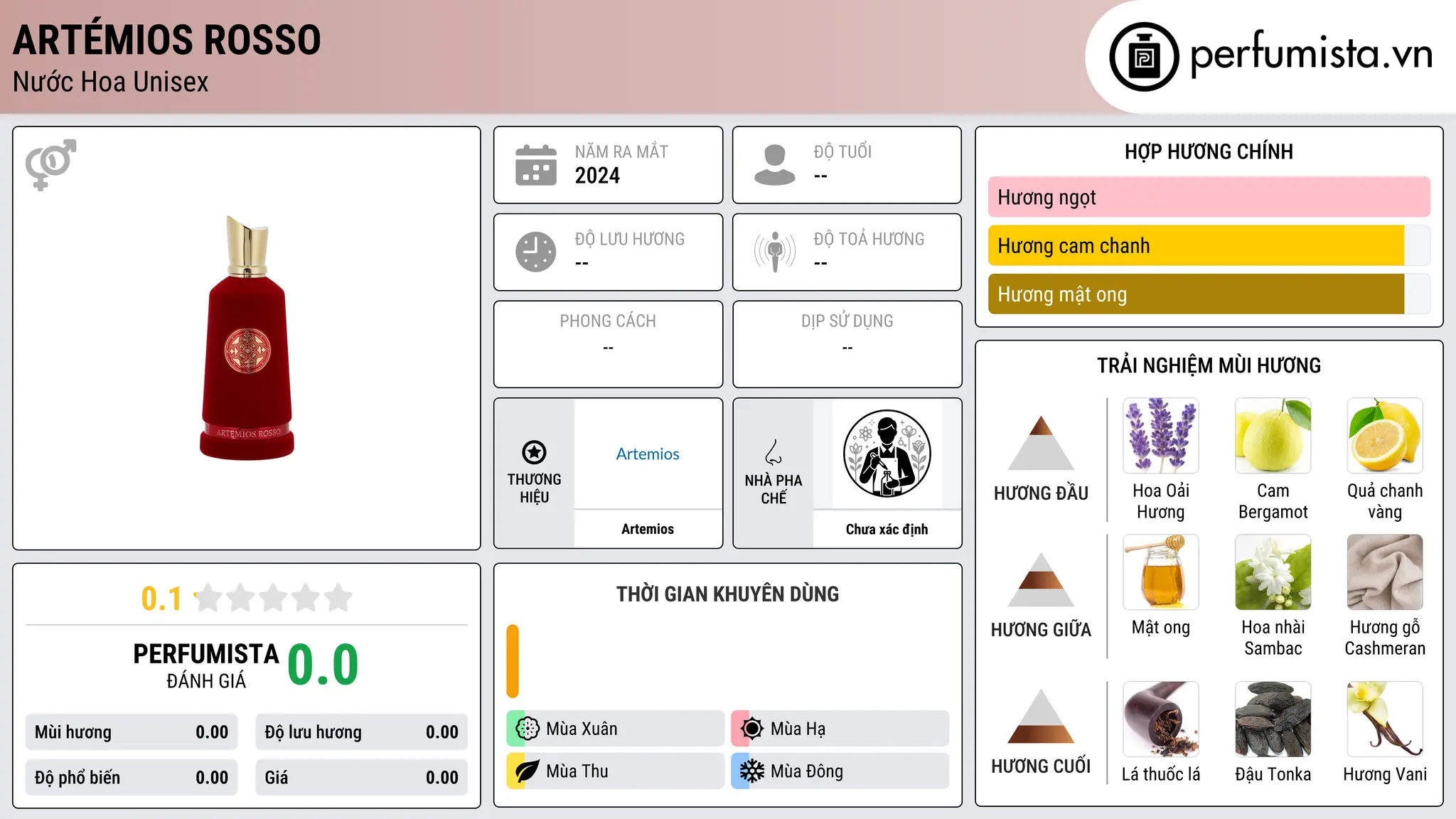Click the Đậu Tonka bean thumbnail
The height and width of the screenshot is (819, 1456).
click(1273, 719)
